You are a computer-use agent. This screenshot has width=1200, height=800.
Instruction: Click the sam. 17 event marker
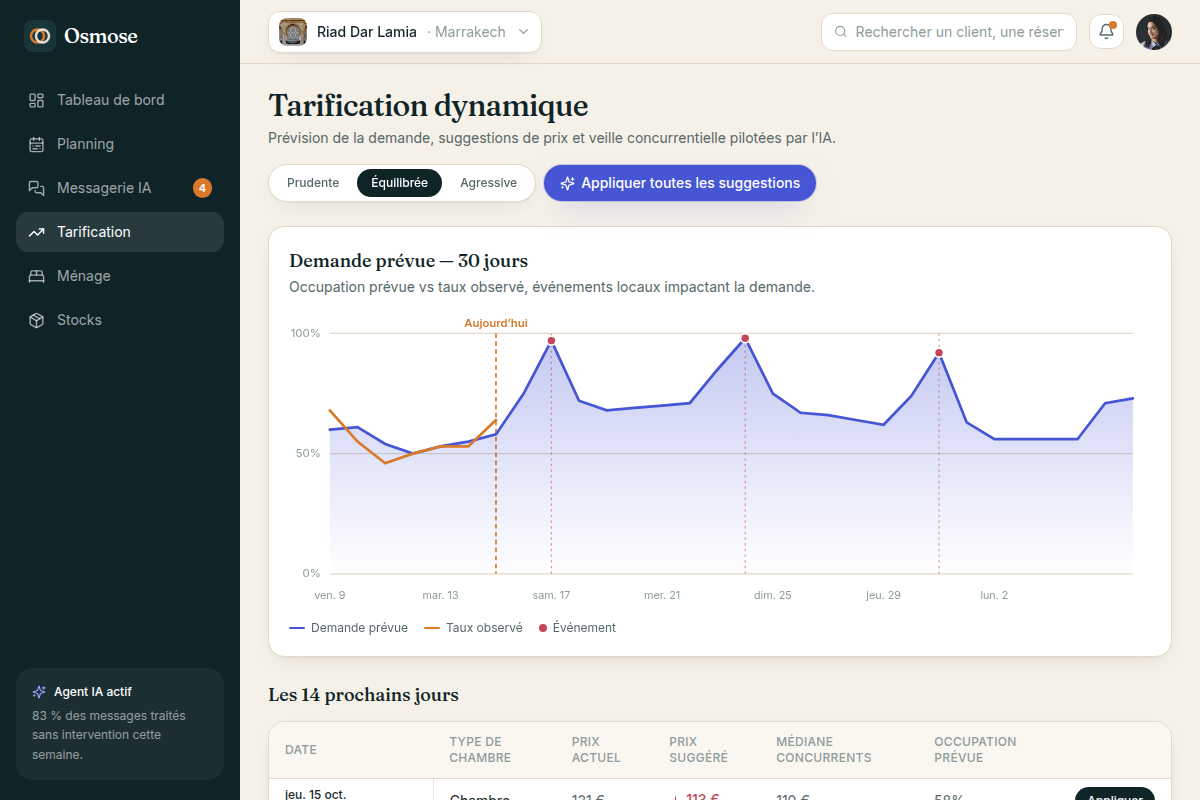pyautogui.click(x=551, y=341)
